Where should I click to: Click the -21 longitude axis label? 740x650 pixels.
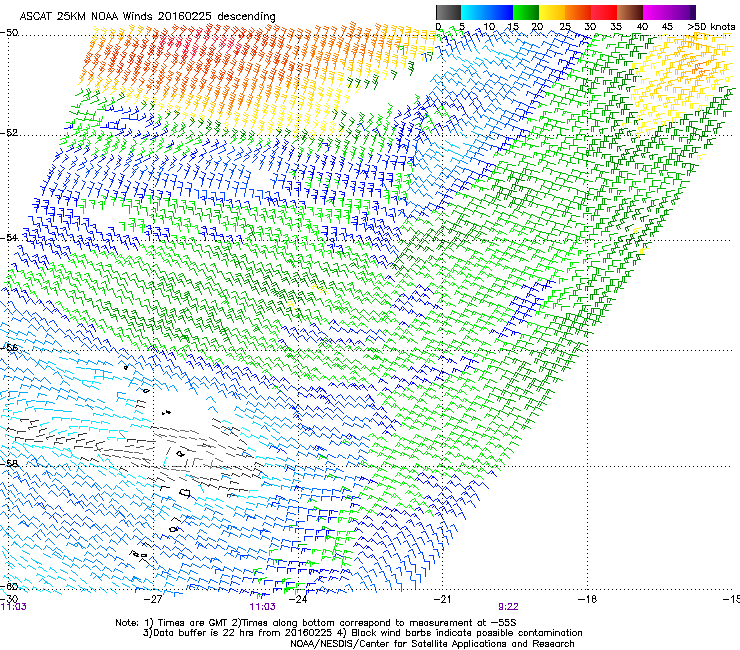[442, 599]
